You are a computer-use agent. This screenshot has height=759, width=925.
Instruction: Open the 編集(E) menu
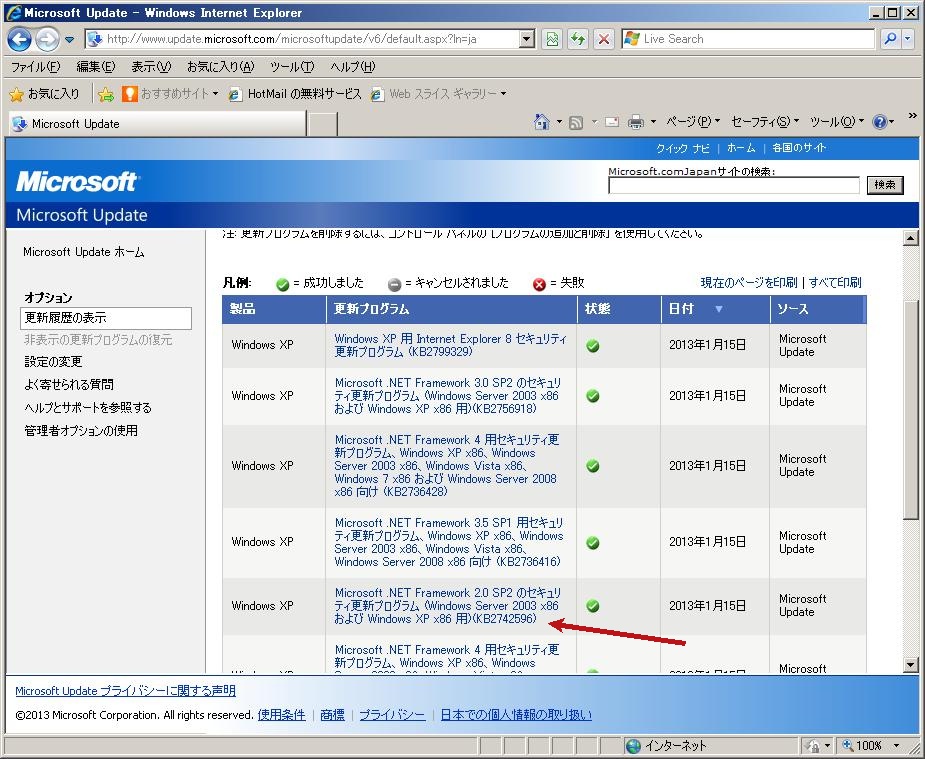[96, 67]
